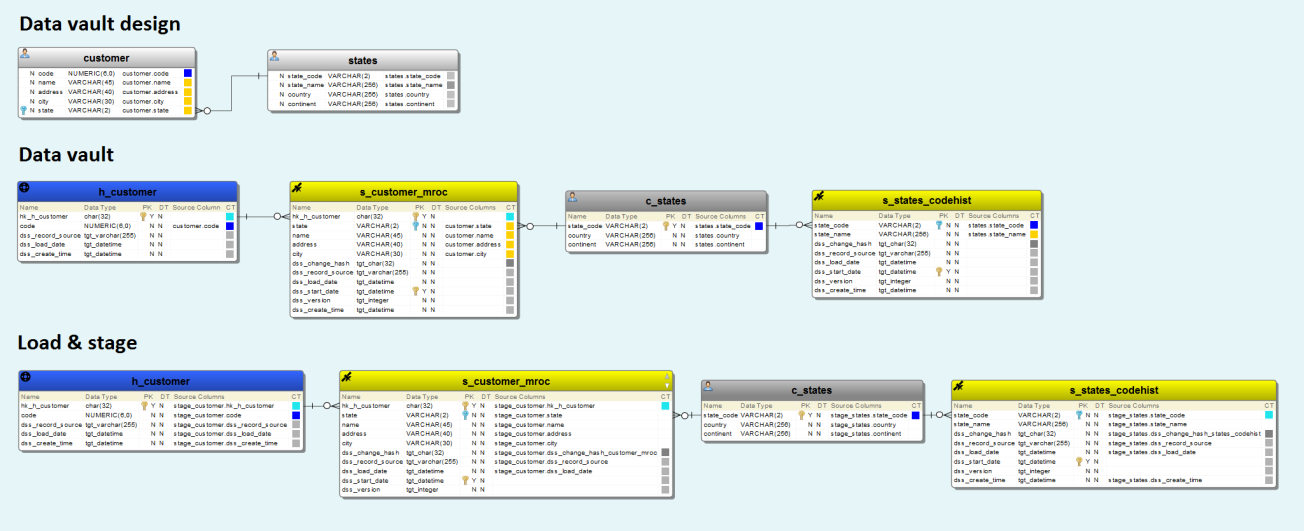Image resolution: width=1304 pixels, height=531 pixels.
Task: Click the 'Data vault design' heading
Action: 100,24
